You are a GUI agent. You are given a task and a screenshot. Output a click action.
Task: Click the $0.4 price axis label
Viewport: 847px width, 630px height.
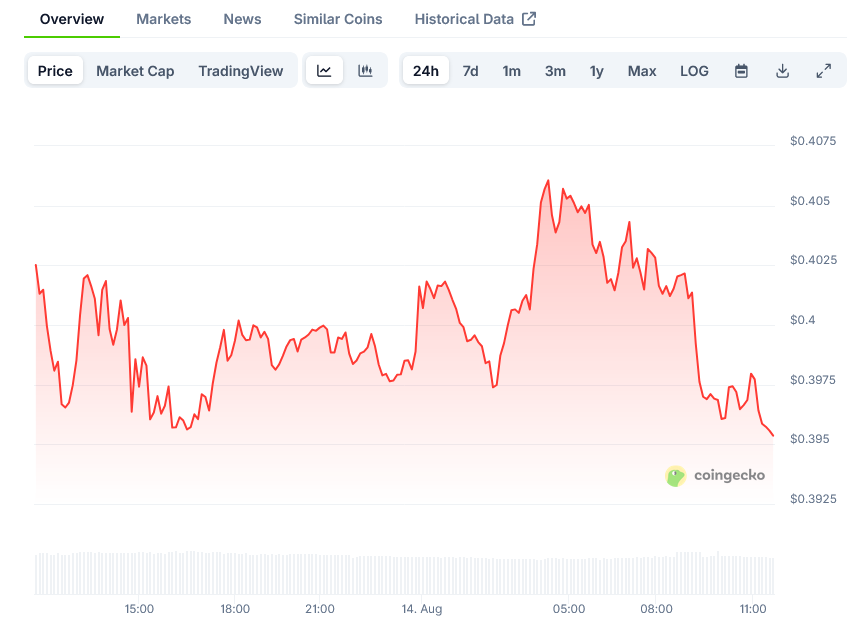(x=803, y=320)
